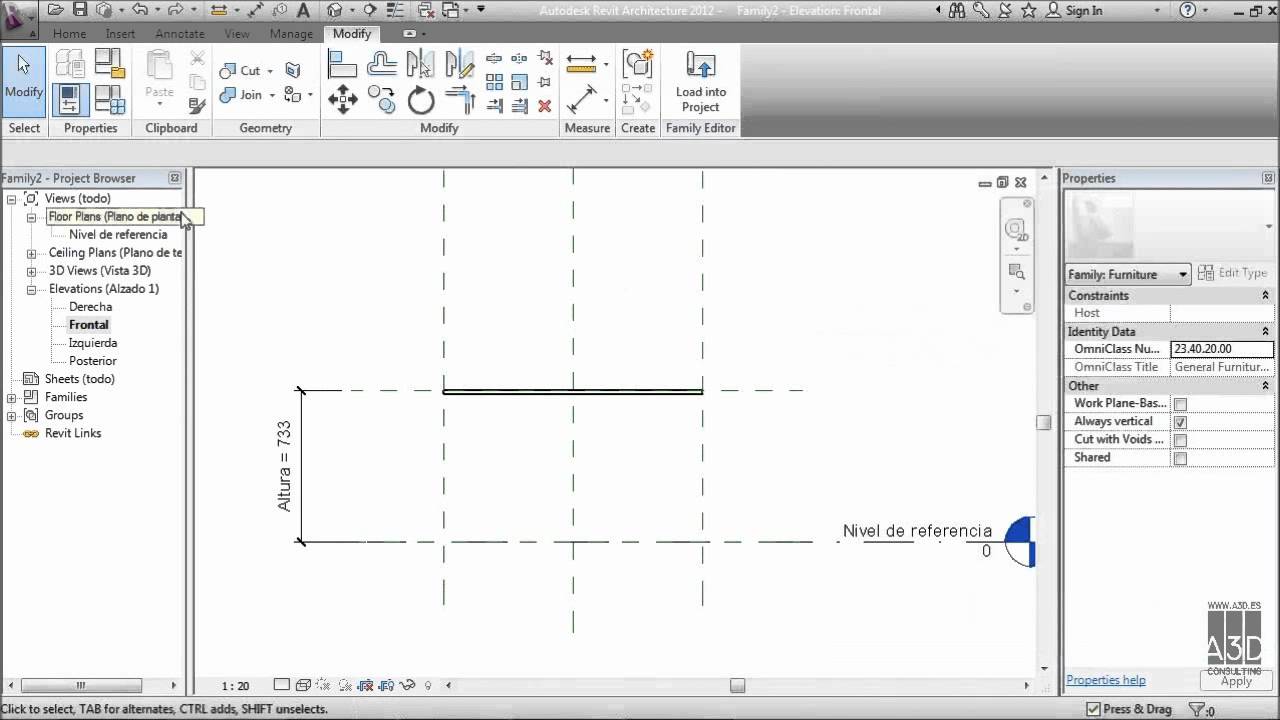The image size is (1280, 720).
Task: Open the Derecha elevation view
Action: coord(90,307)
